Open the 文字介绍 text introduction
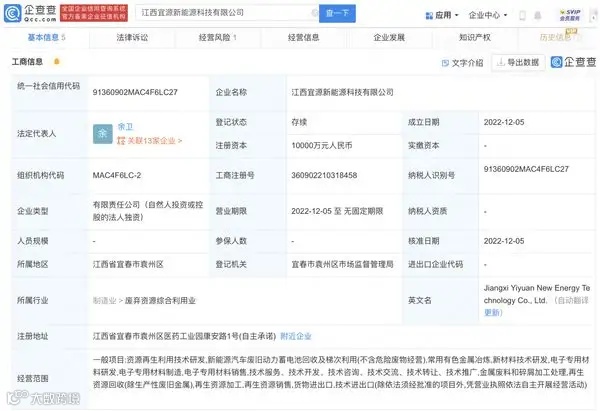This screenshot has width=600, height=411. 463,63
